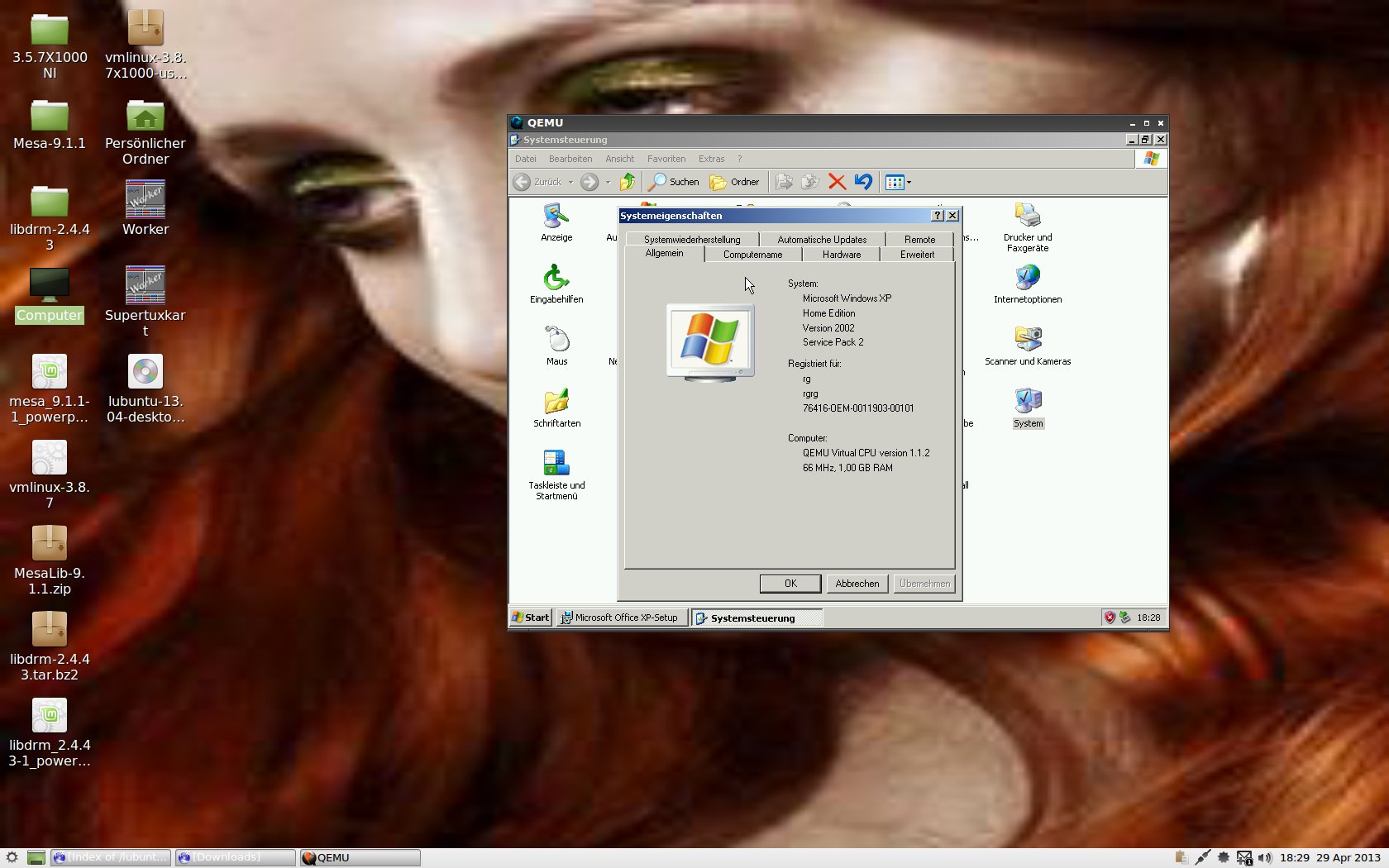Open the Eingabehilfen accessibility icon
Screen dimensions: 1389x868
pyautogui.click(x=556, y=279)
